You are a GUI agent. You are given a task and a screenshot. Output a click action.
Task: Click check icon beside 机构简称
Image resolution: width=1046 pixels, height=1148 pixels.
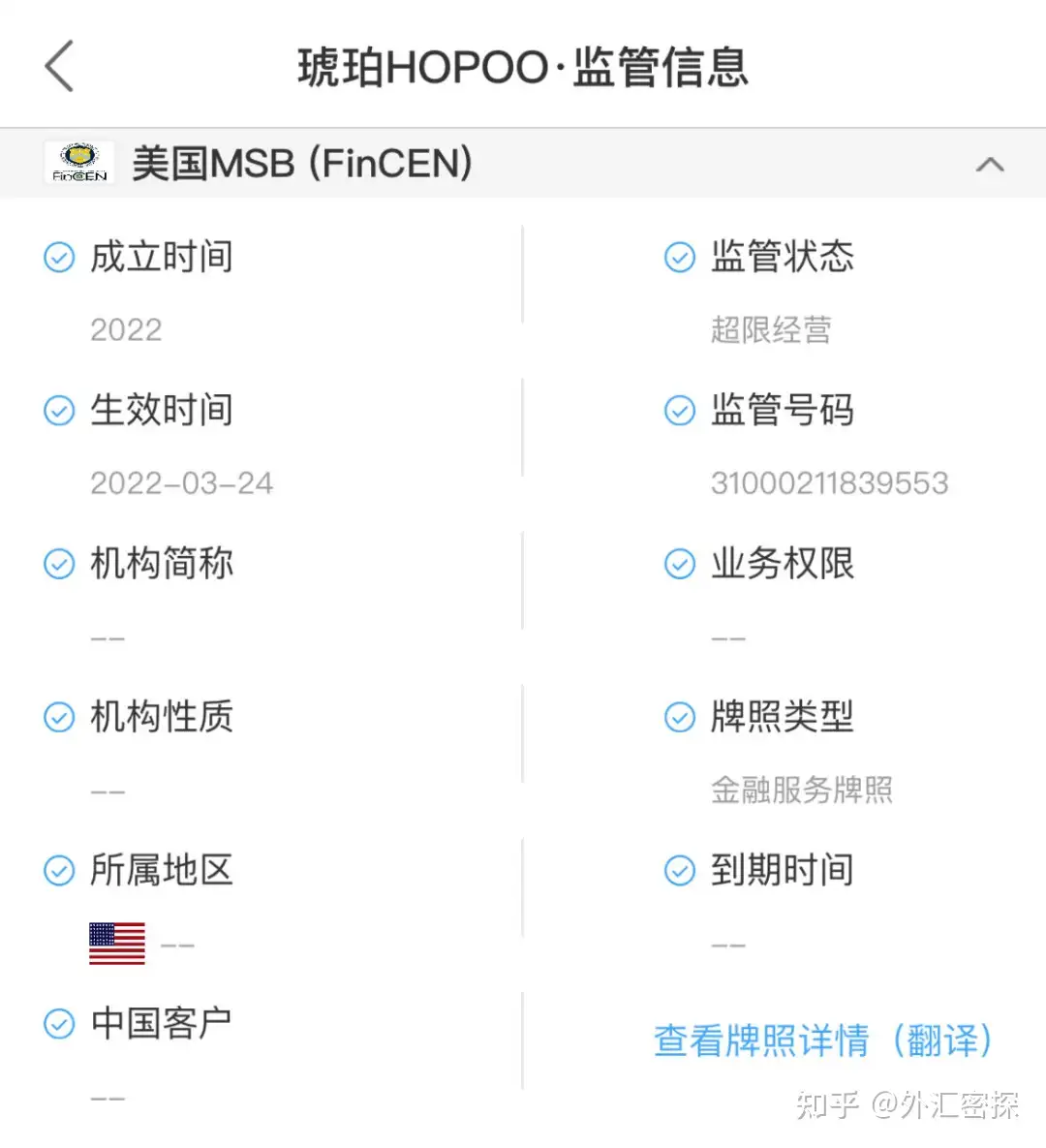click(x=59, y=564)
